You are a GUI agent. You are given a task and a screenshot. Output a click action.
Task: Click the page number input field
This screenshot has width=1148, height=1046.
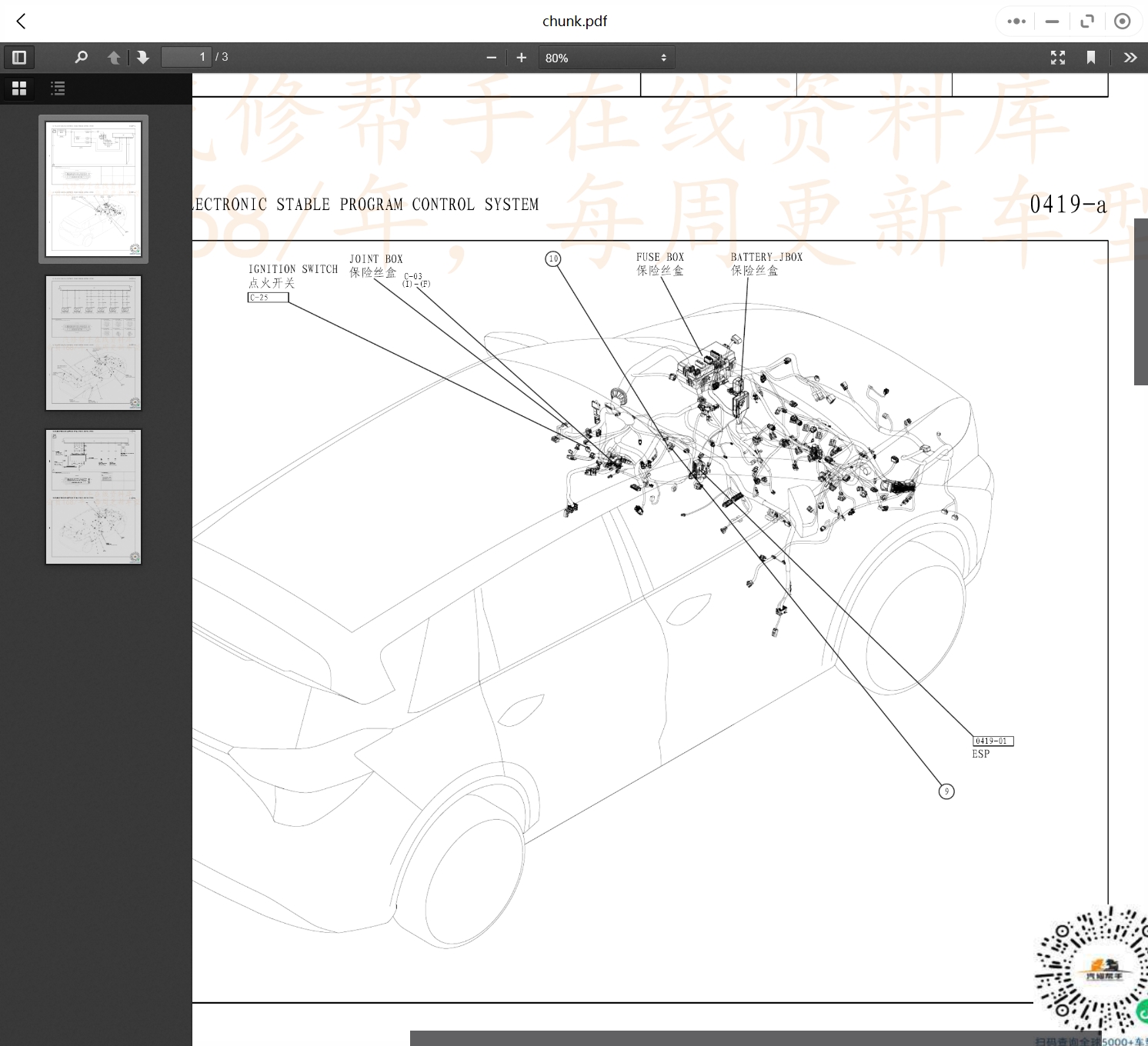(186, 58)
